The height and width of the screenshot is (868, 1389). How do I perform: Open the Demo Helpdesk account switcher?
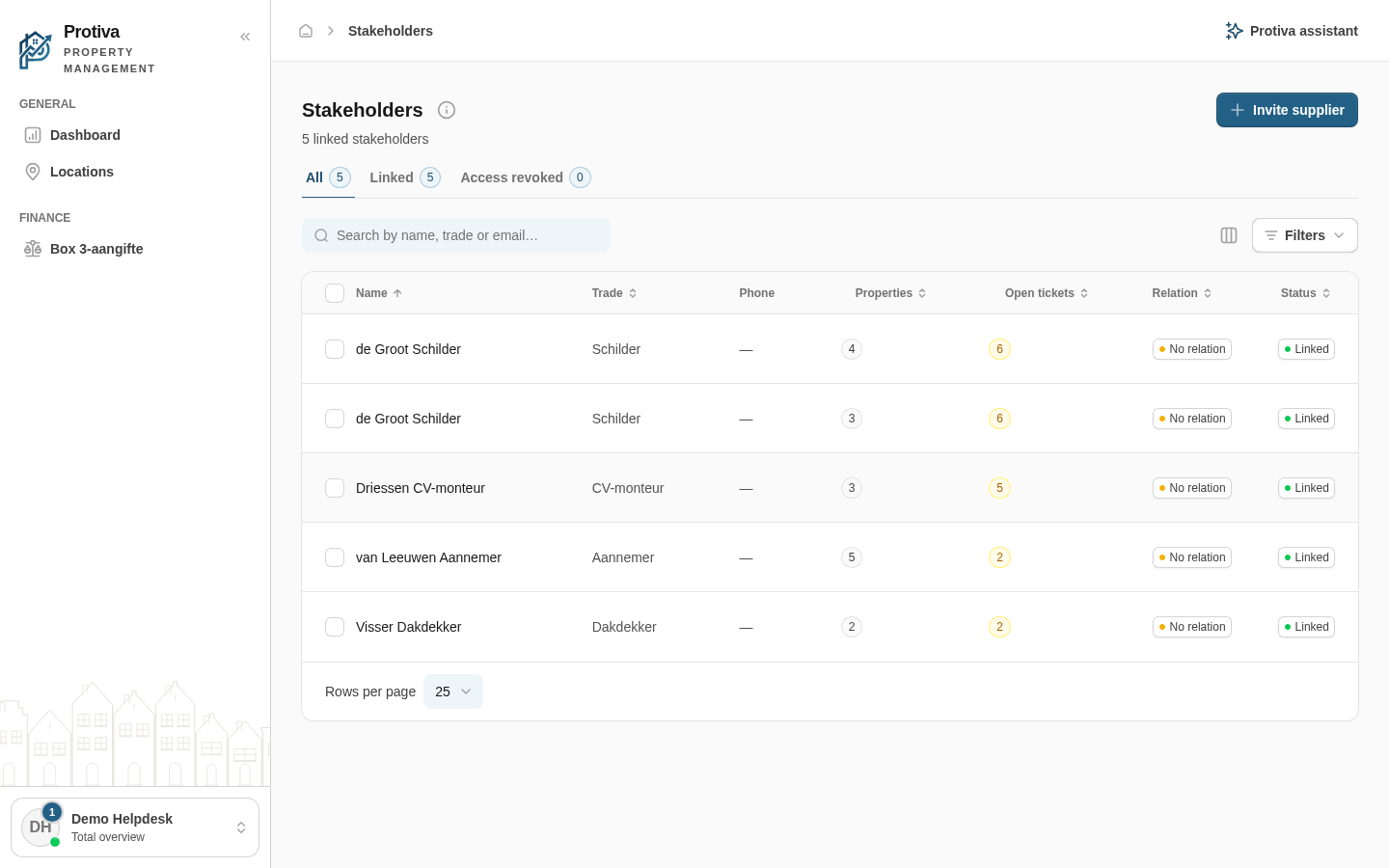[x=135, y=827]
